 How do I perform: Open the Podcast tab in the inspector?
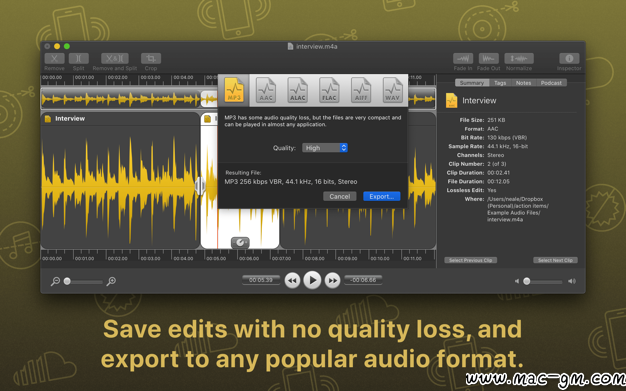coord(551,83)
